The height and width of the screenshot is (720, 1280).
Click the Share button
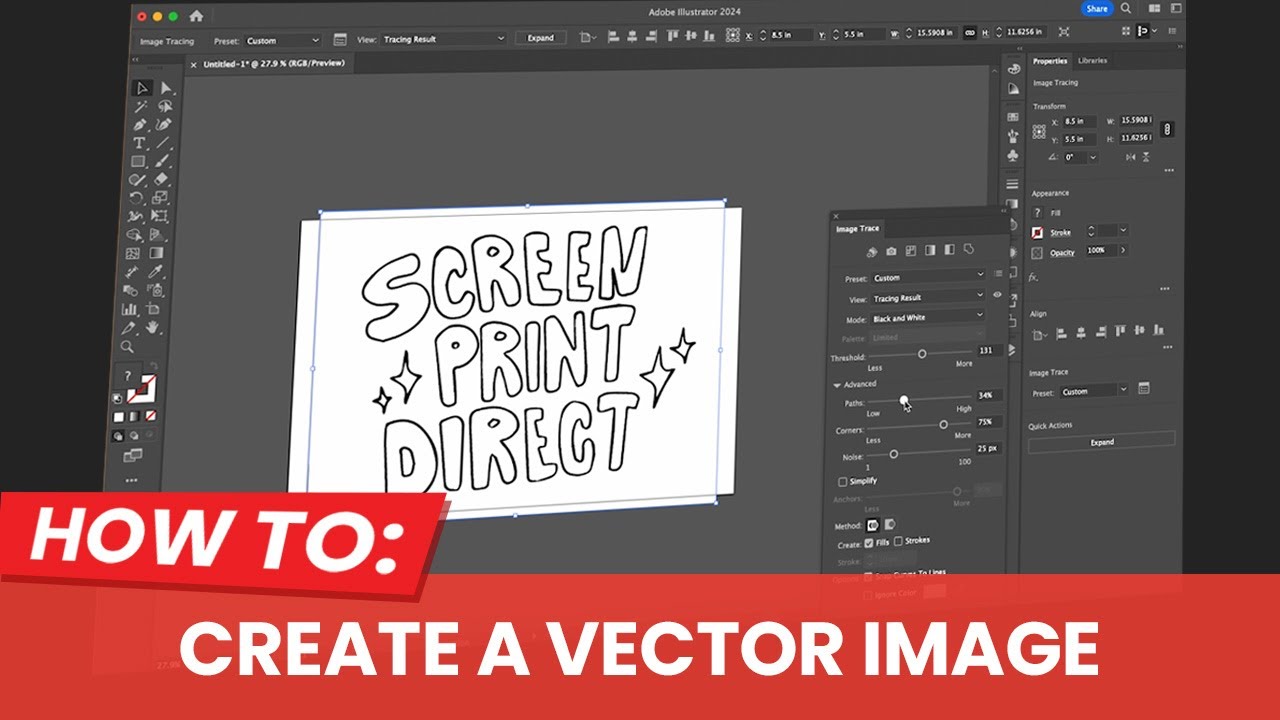(1097, 8)
